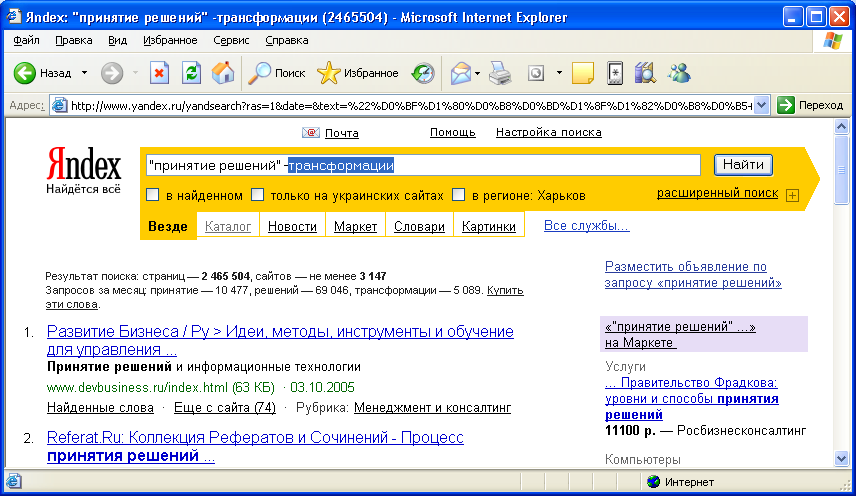The height and width of the screenshot is (496, 856).
Task: Click the yellow note toolbar icon
Action: [583, 73]
